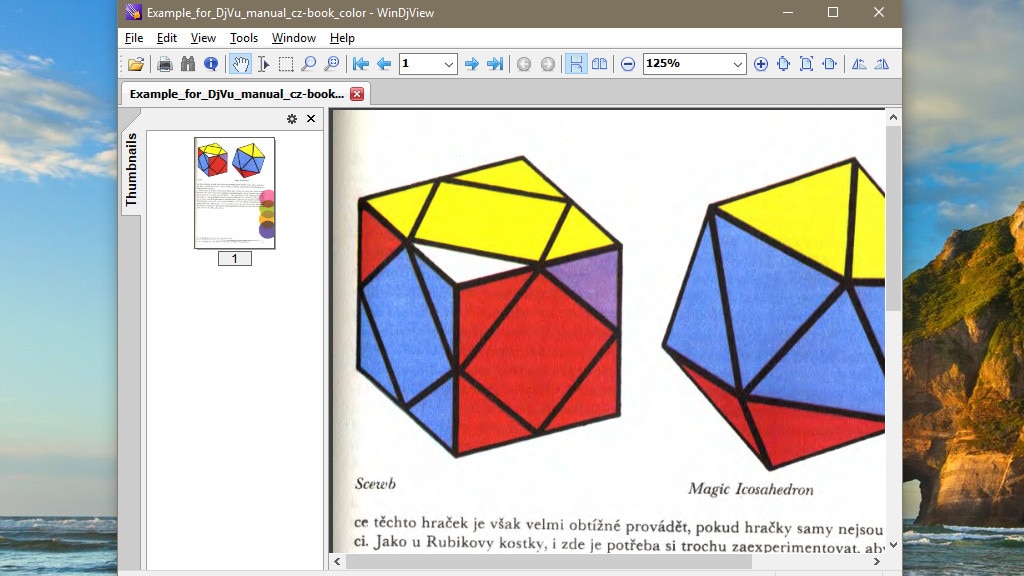The height and width of the screenshot is (576, 1024).
Task: Open Find with the binoculars icon
Action: (x=188, y=64)
